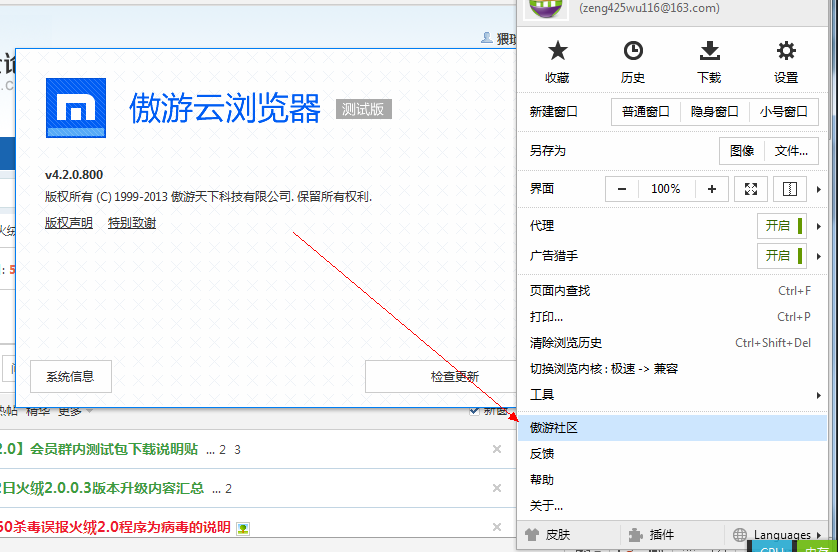Screen dimensions: 838x552
Task: Click the 系统信息 button
Action: [x=71, y=376]
